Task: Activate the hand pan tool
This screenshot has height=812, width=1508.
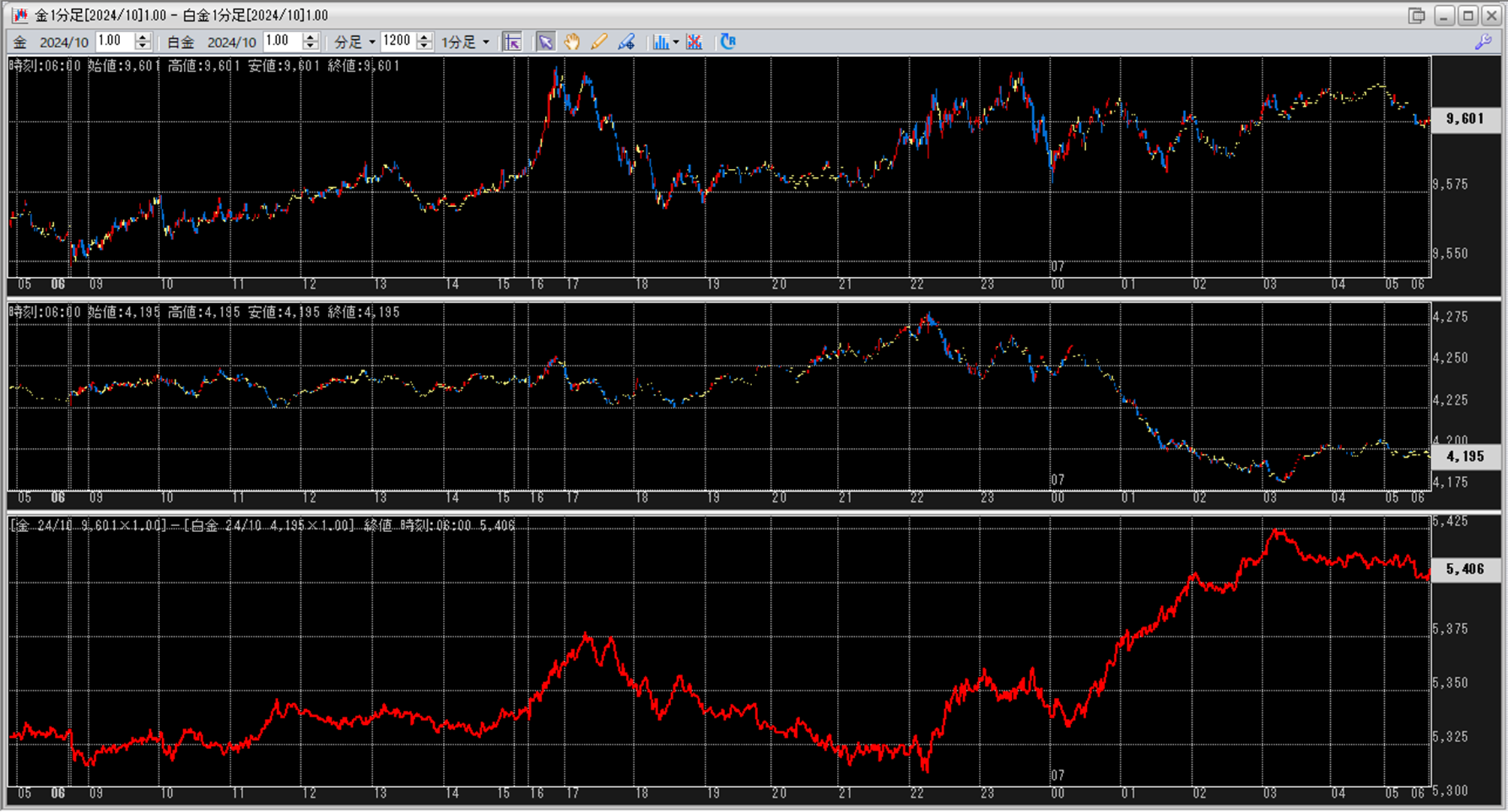Action: coord(572,42)
